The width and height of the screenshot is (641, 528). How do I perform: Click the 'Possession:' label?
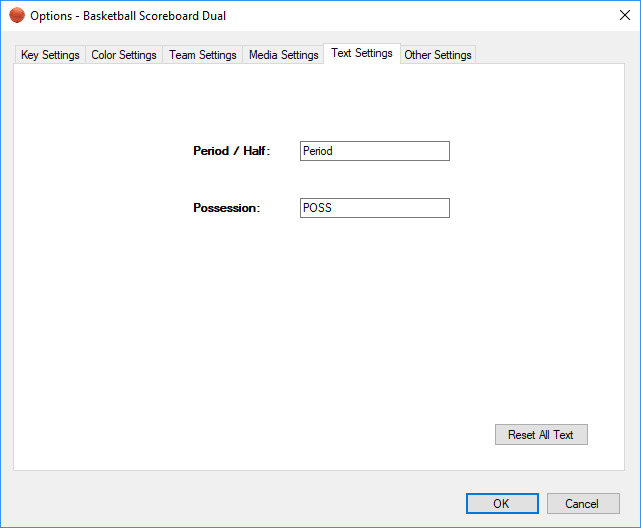pyautogui.click(x=226, y=208)
